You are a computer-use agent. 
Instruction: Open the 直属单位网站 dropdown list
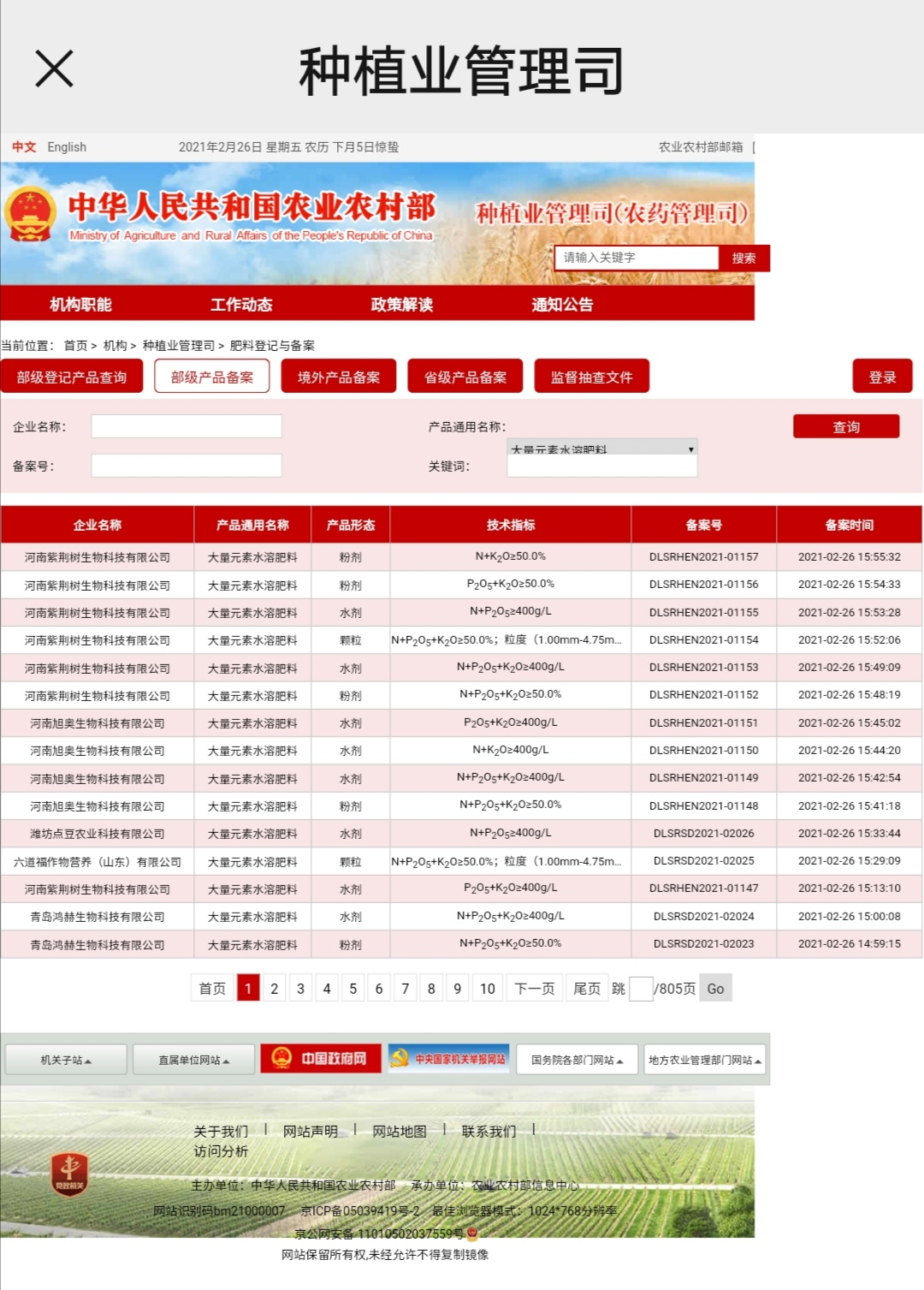point(193,1060)
